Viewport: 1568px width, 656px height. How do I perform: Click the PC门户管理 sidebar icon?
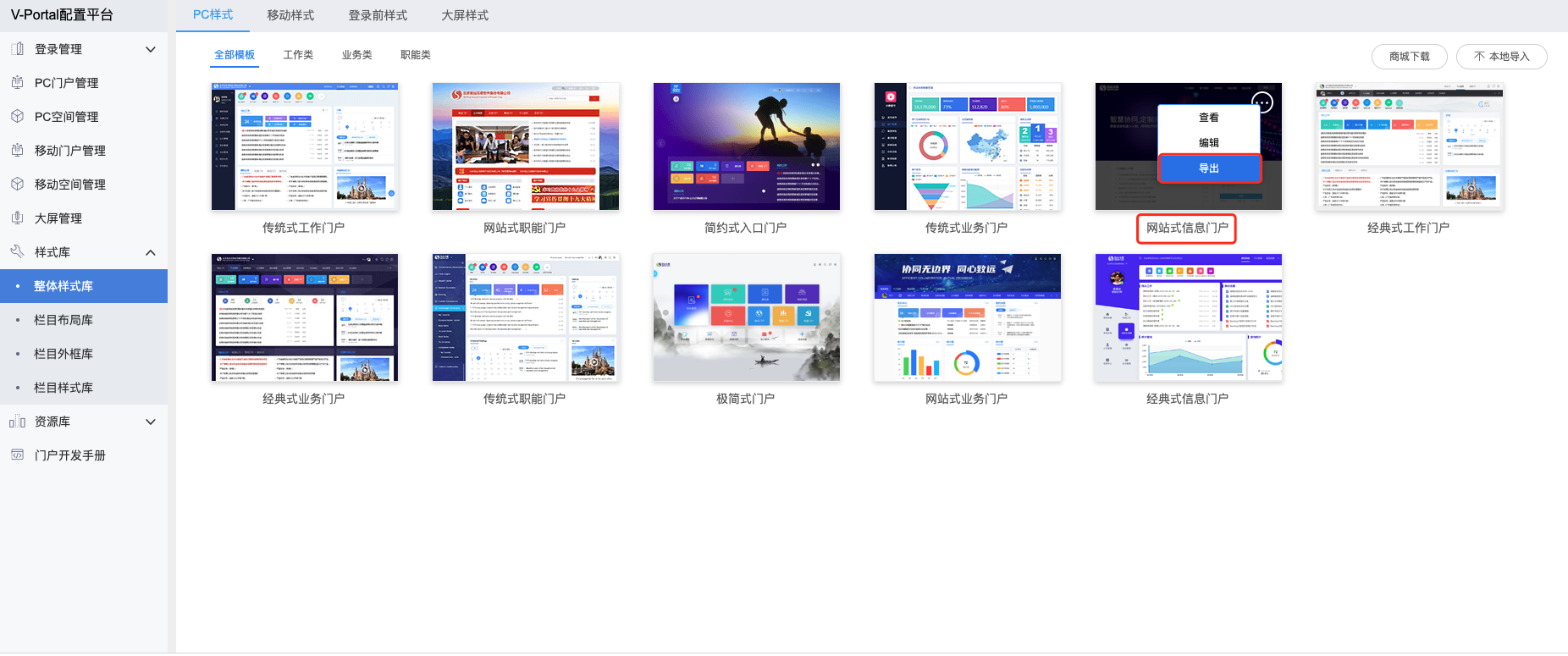17,83
